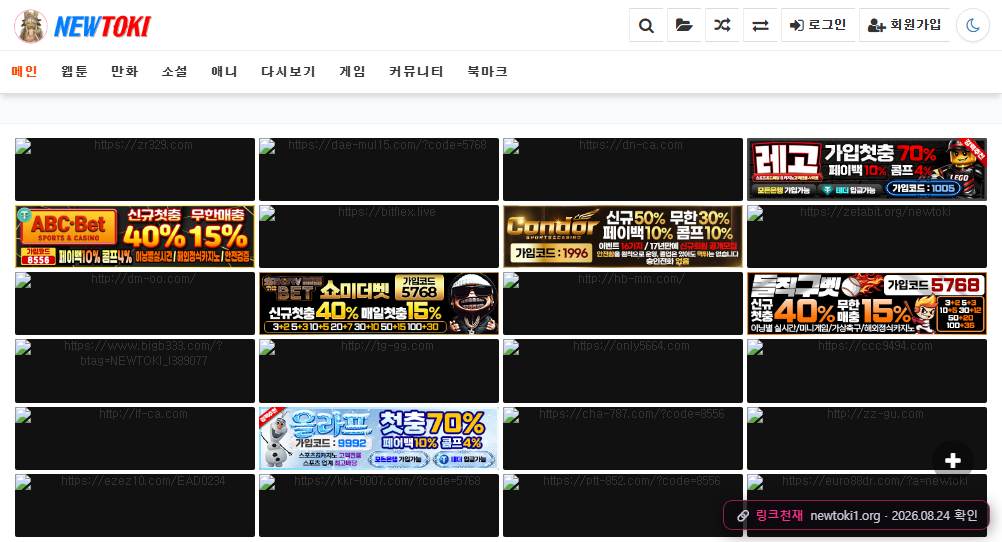Click the cha-787.com broken banner
Screen dimensions: 1002x542
[622, 438]
